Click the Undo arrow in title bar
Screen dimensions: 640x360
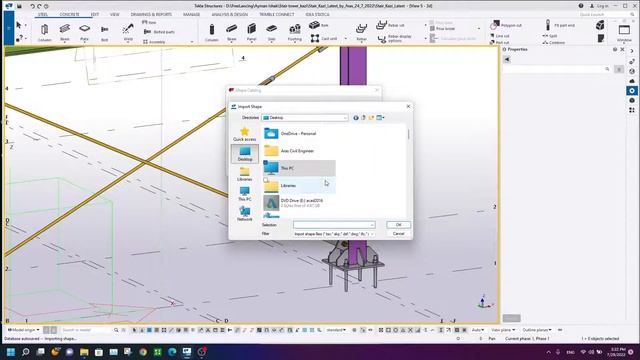(x=32, y=6)
